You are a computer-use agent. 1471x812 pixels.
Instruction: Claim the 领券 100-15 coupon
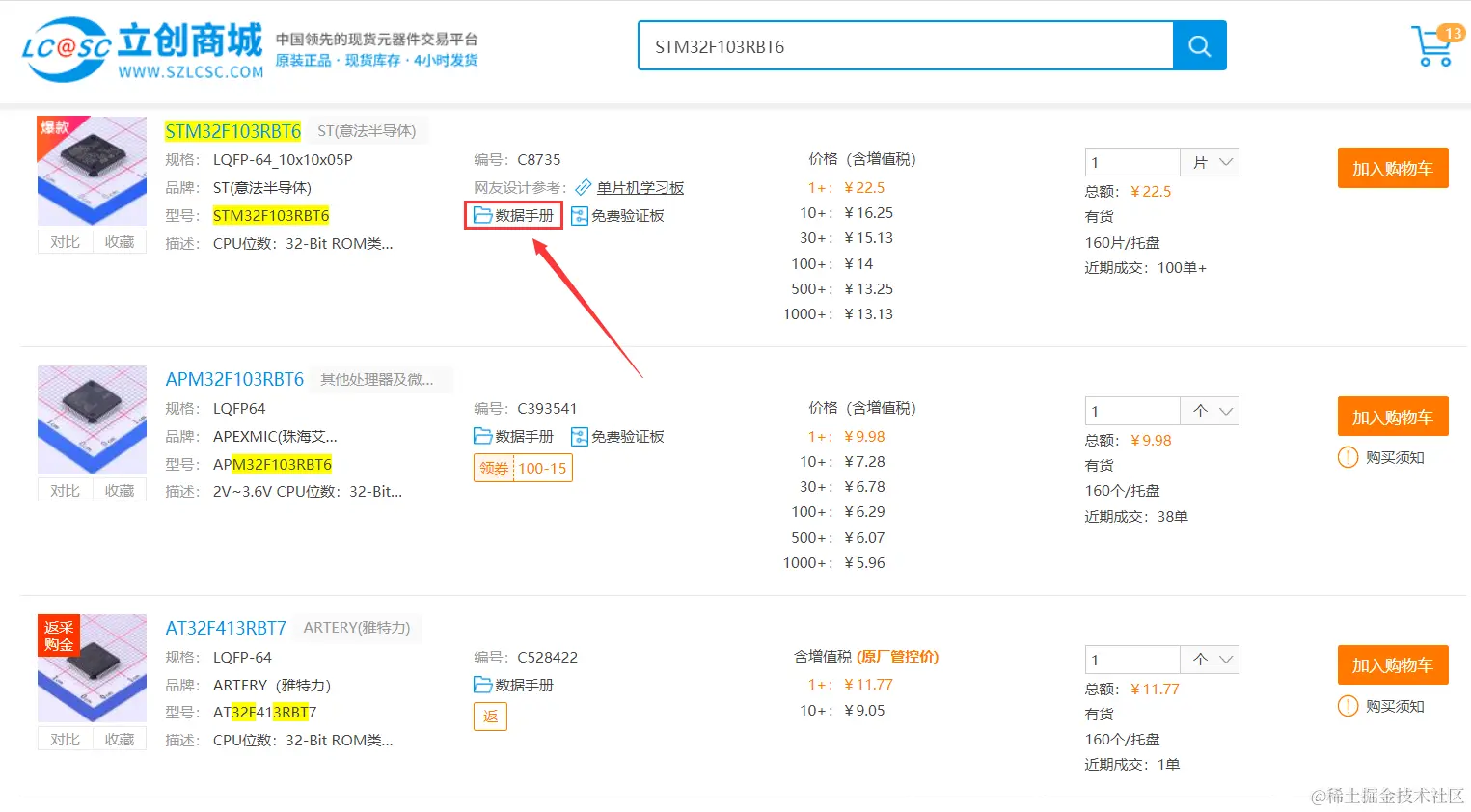point(523,469)
